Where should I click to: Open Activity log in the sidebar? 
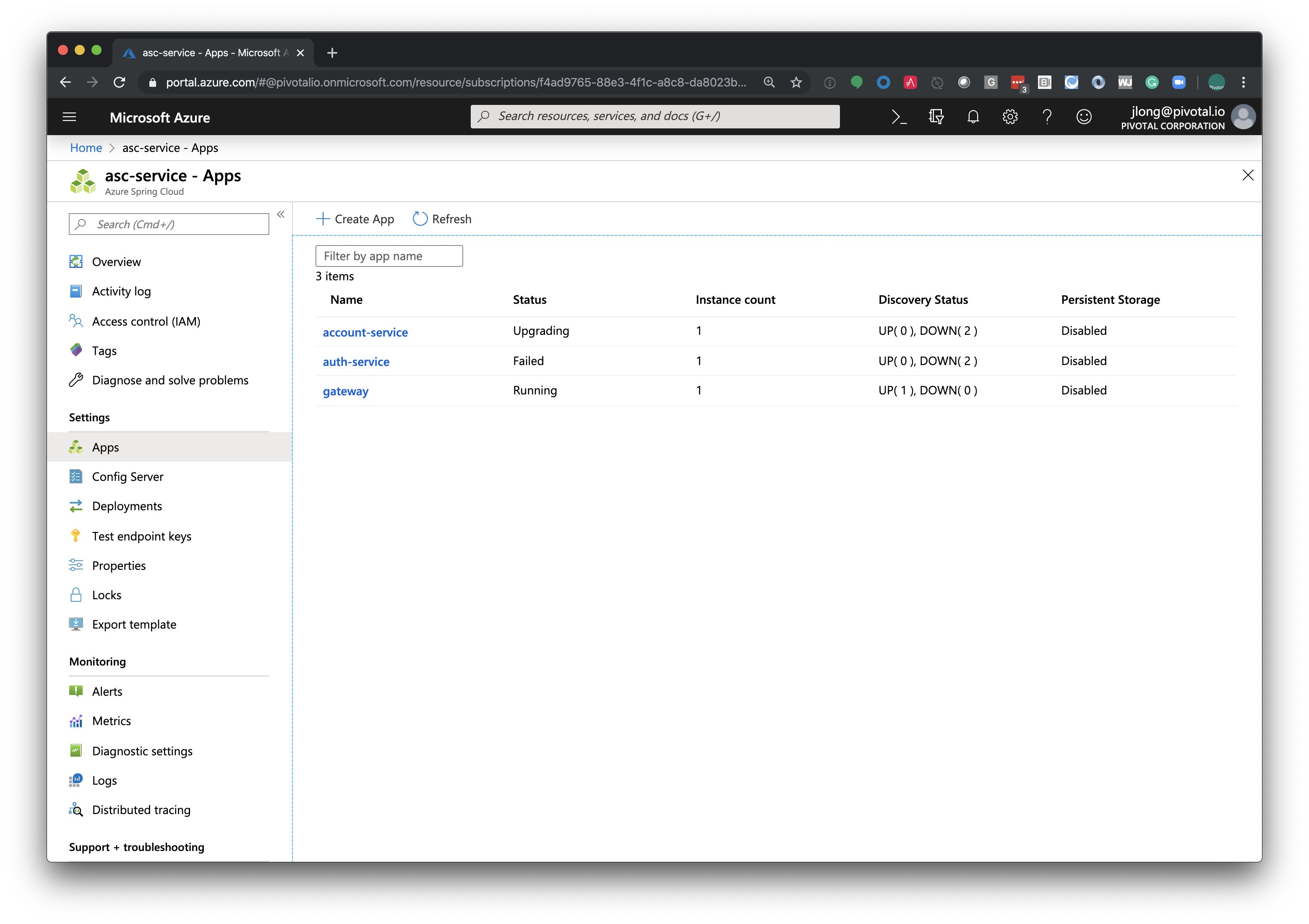coord(121,292)
